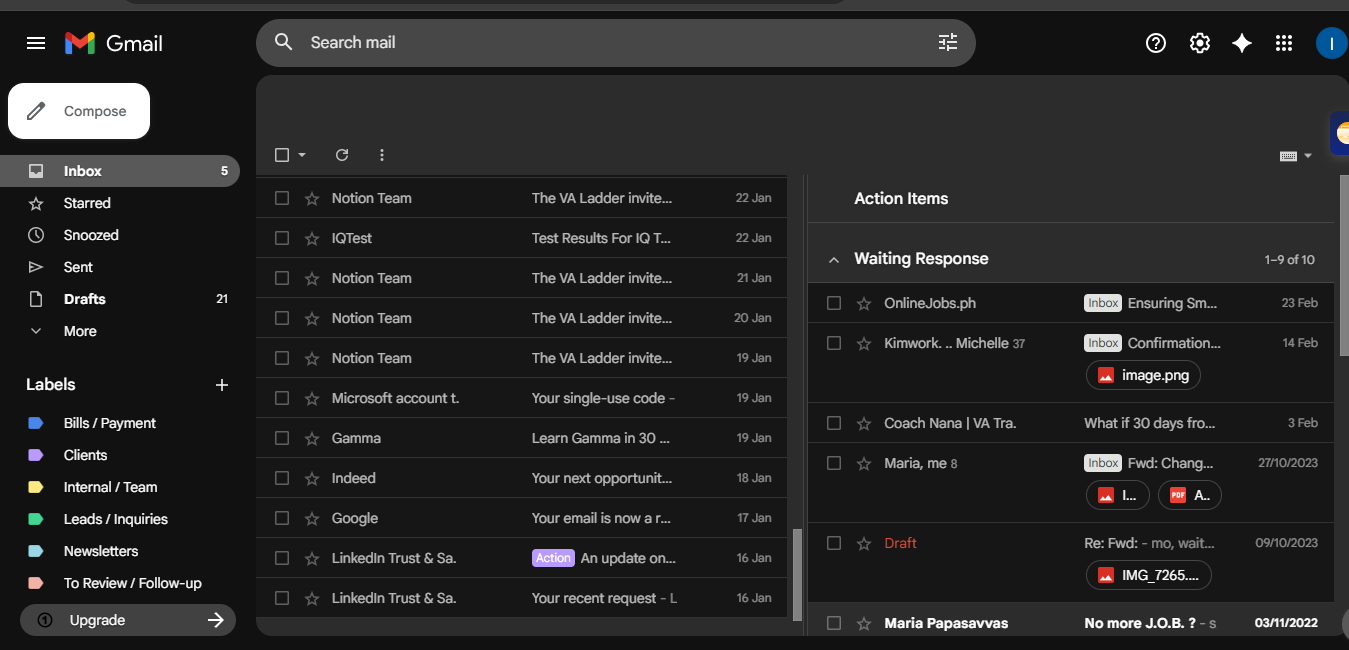Image resolution: width=1349 pixels, height=650 pixels.
Task: Open the More options three-dot menu
Action: [381, 155]
